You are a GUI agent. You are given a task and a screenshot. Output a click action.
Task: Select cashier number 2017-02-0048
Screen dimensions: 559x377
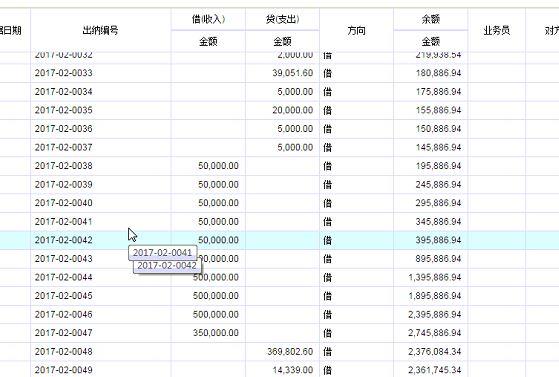coord(63,351)
